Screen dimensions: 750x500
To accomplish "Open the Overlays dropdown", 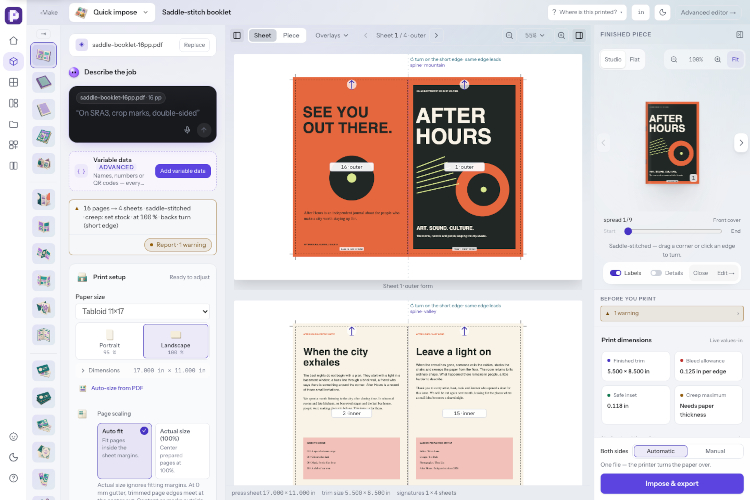I will click(331, 35).
